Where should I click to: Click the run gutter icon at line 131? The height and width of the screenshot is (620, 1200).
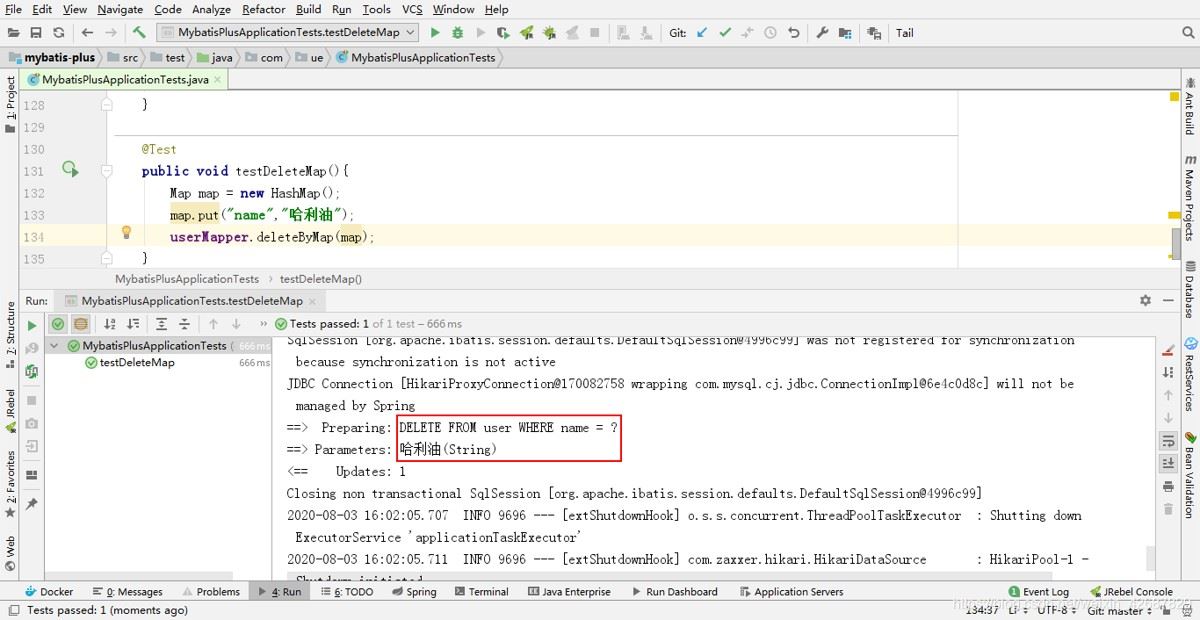(70, 170)
